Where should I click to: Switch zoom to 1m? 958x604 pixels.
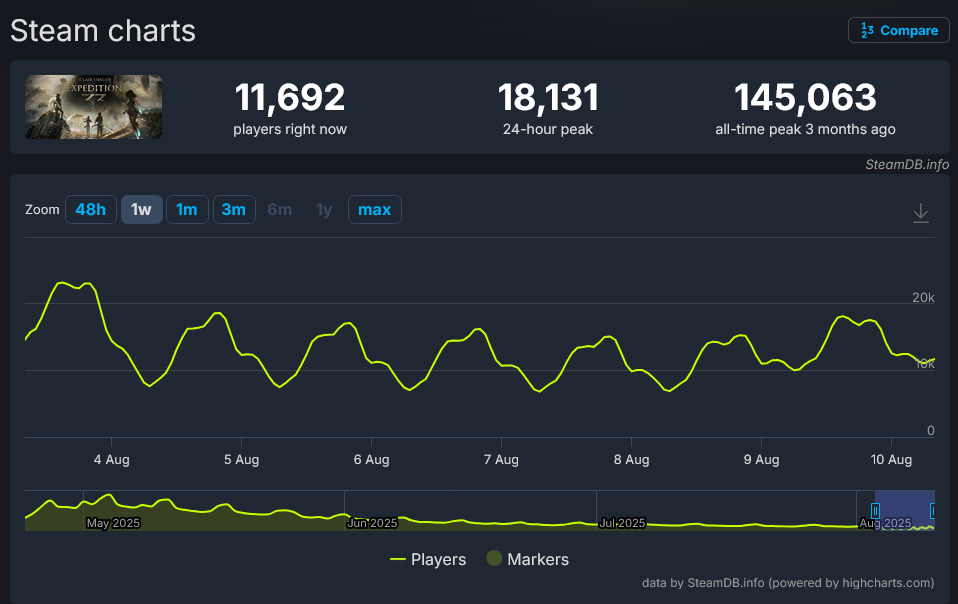click(x=187, y=209)
